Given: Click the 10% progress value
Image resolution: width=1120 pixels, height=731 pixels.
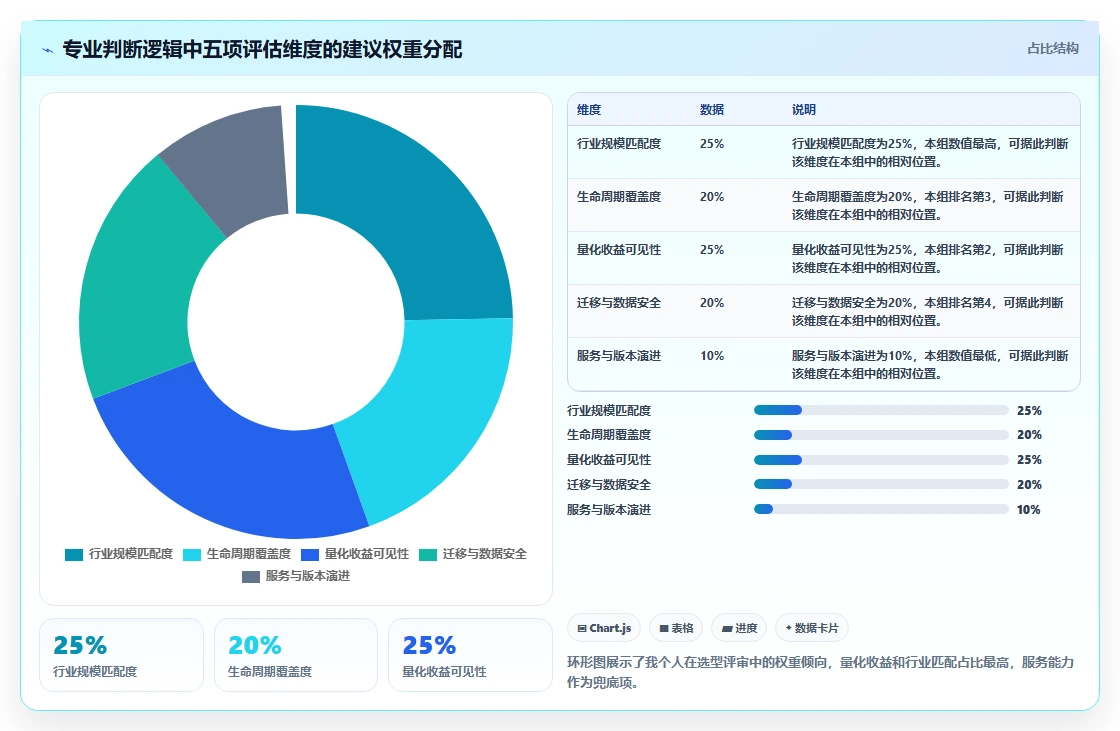Looking at the screenshot, I should coord(1029,509).
